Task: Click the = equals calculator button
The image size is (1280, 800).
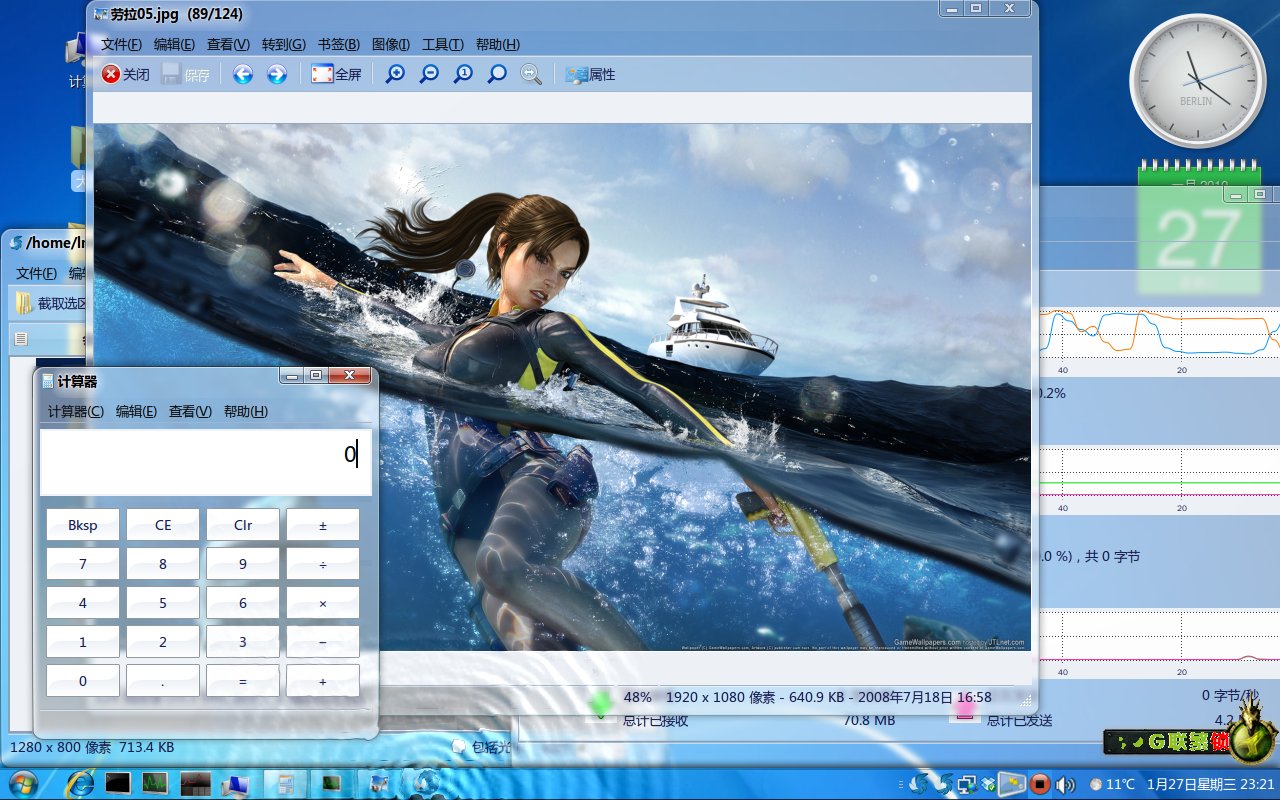Action: [243, 681]
